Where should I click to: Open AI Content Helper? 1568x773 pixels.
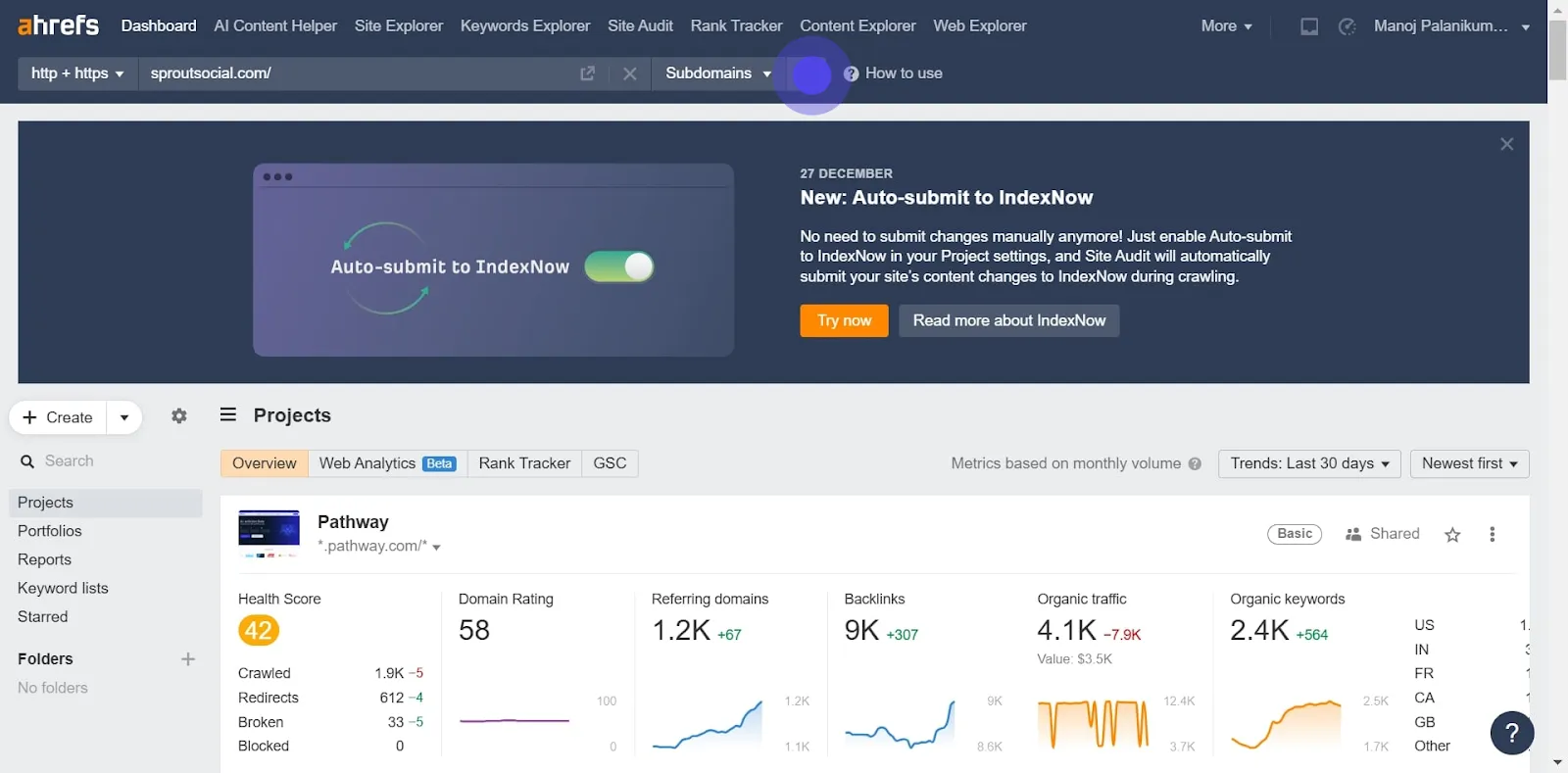(x=275, y=26)
